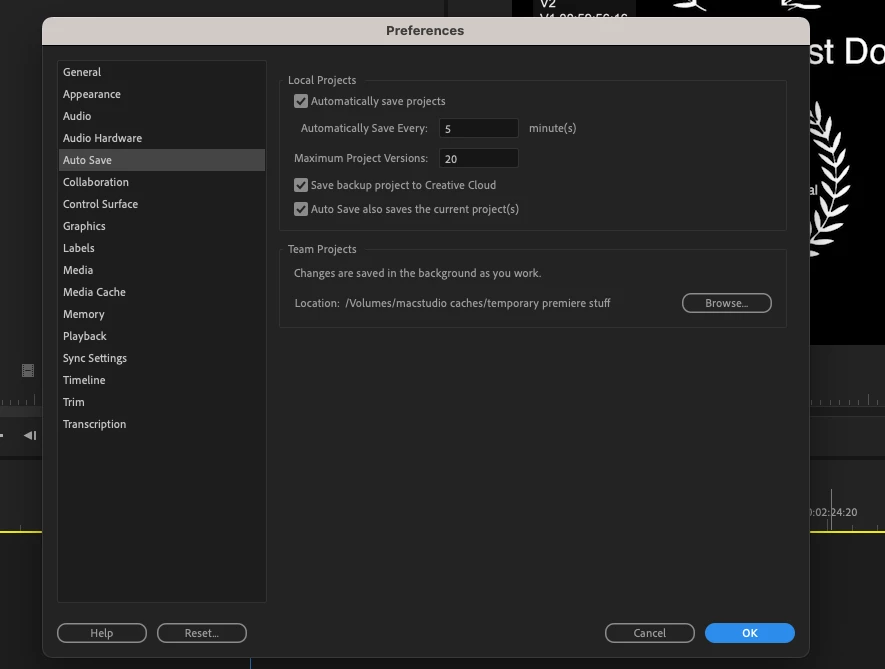
Task: Select General preferences category
Action: click(x=162, y=72)
